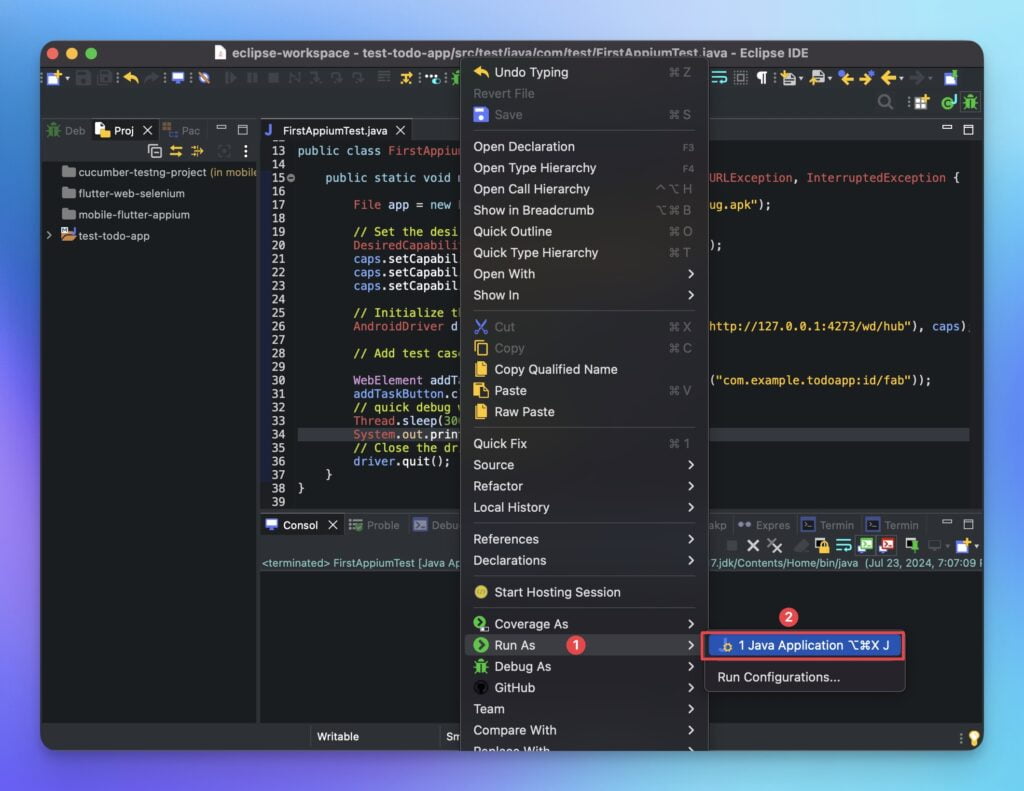Viewport: 1024px width, 791px height.
Task: Click Previous Annotation toolbar icon
Action: click(816, 78)
